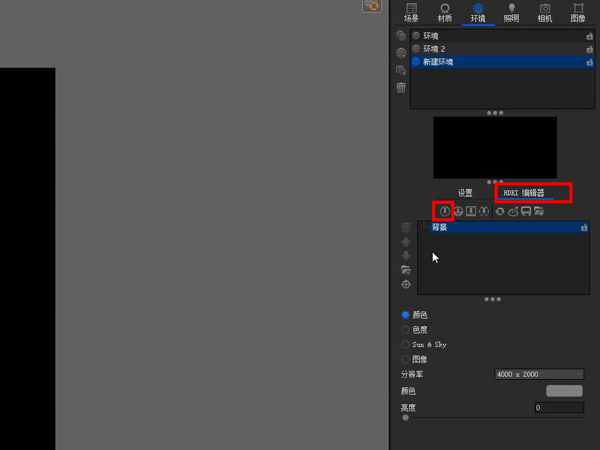Select the Sun & Sky radio option

pos(406,344)
